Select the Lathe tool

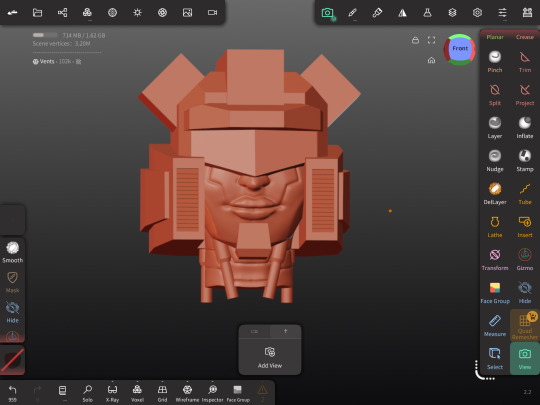point(495,227)
